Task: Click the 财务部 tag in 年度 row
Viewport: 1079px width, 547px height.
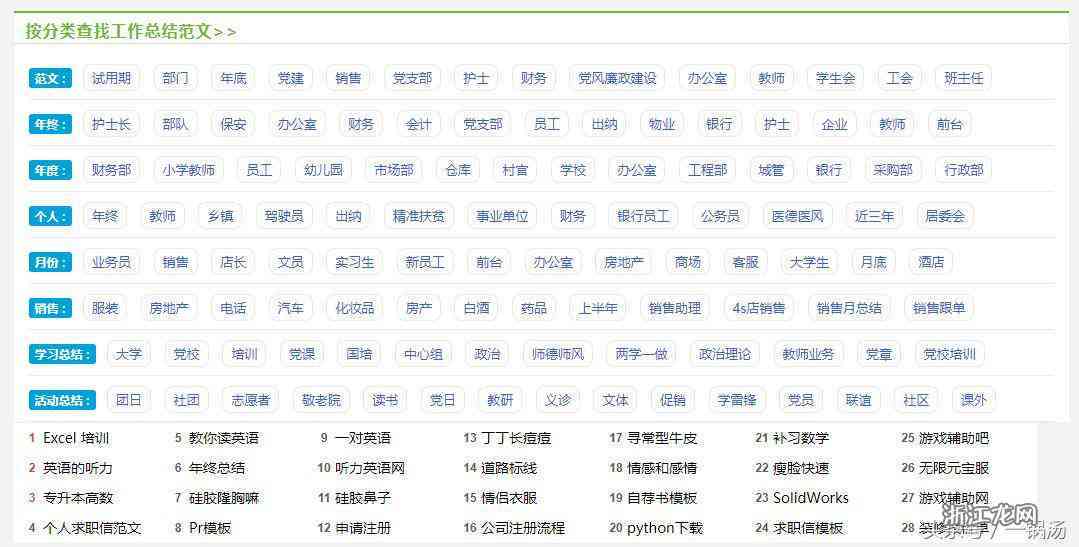Action: 111,170
